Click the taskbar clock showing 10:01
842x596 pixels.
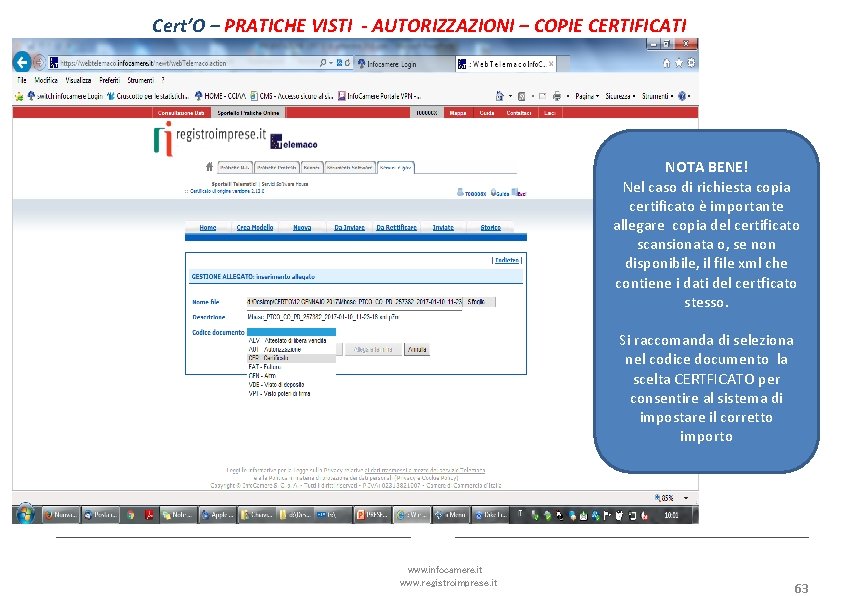671,515
